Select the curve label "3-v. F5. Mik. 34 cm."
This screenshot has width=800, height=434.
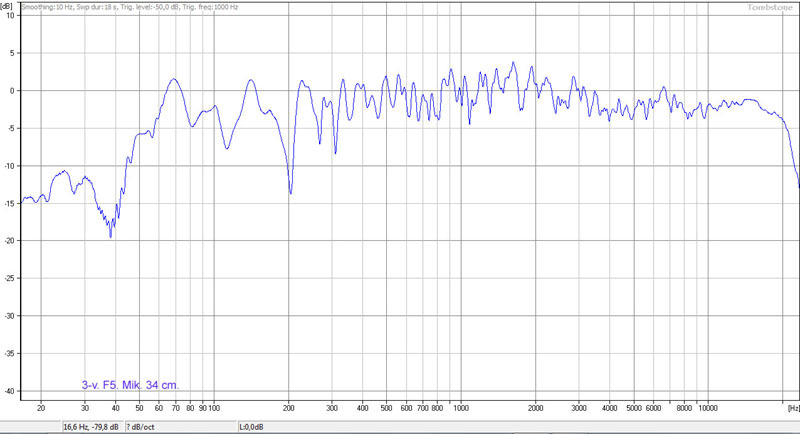pyautogui.click(x=130, y=385)
